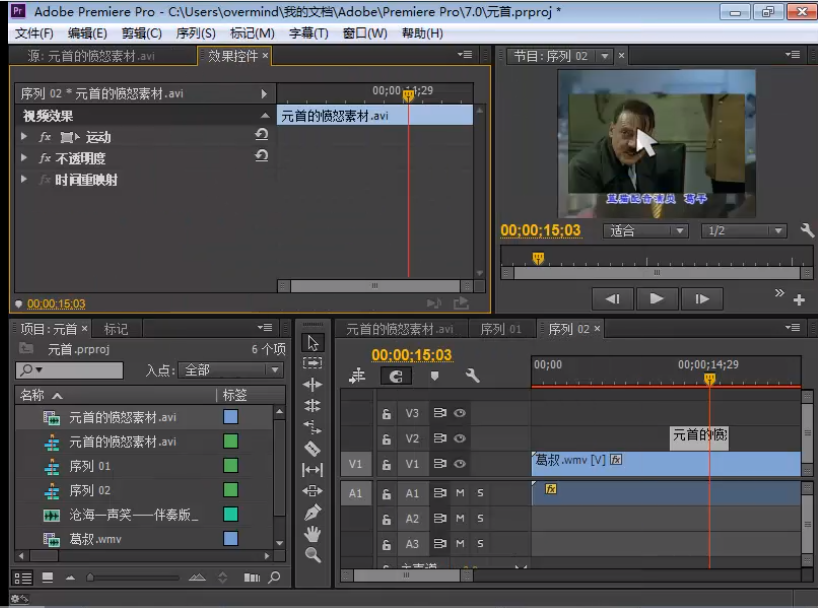The height and width of the screenshot is (608, 818).
Task: Select the Slip tool
Action: [x=312, y=470]
